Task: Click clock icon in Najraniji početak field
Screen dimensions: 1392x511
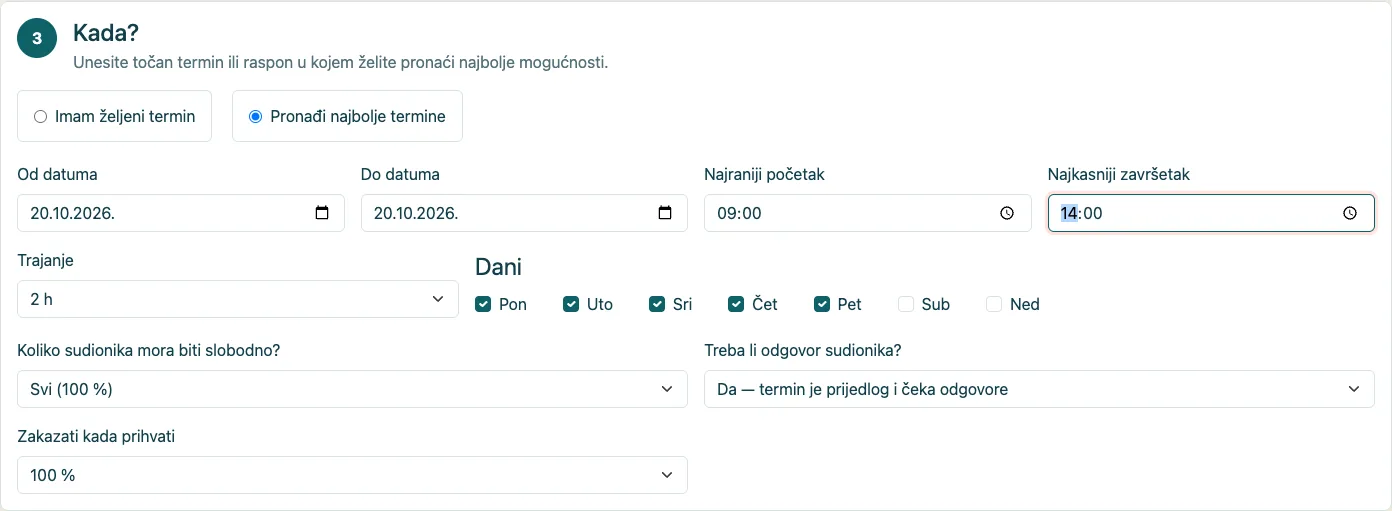Action: [1007, 213]
